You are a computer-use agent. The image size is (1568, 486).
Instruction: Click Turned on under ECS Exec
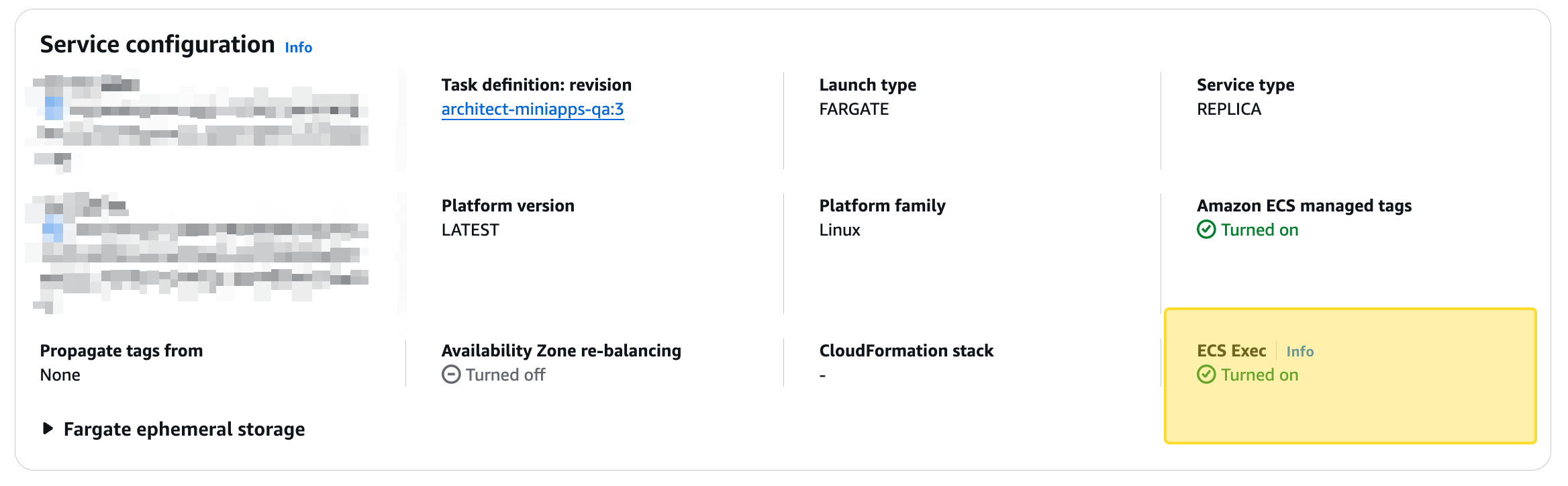[x=1259, y=375]
